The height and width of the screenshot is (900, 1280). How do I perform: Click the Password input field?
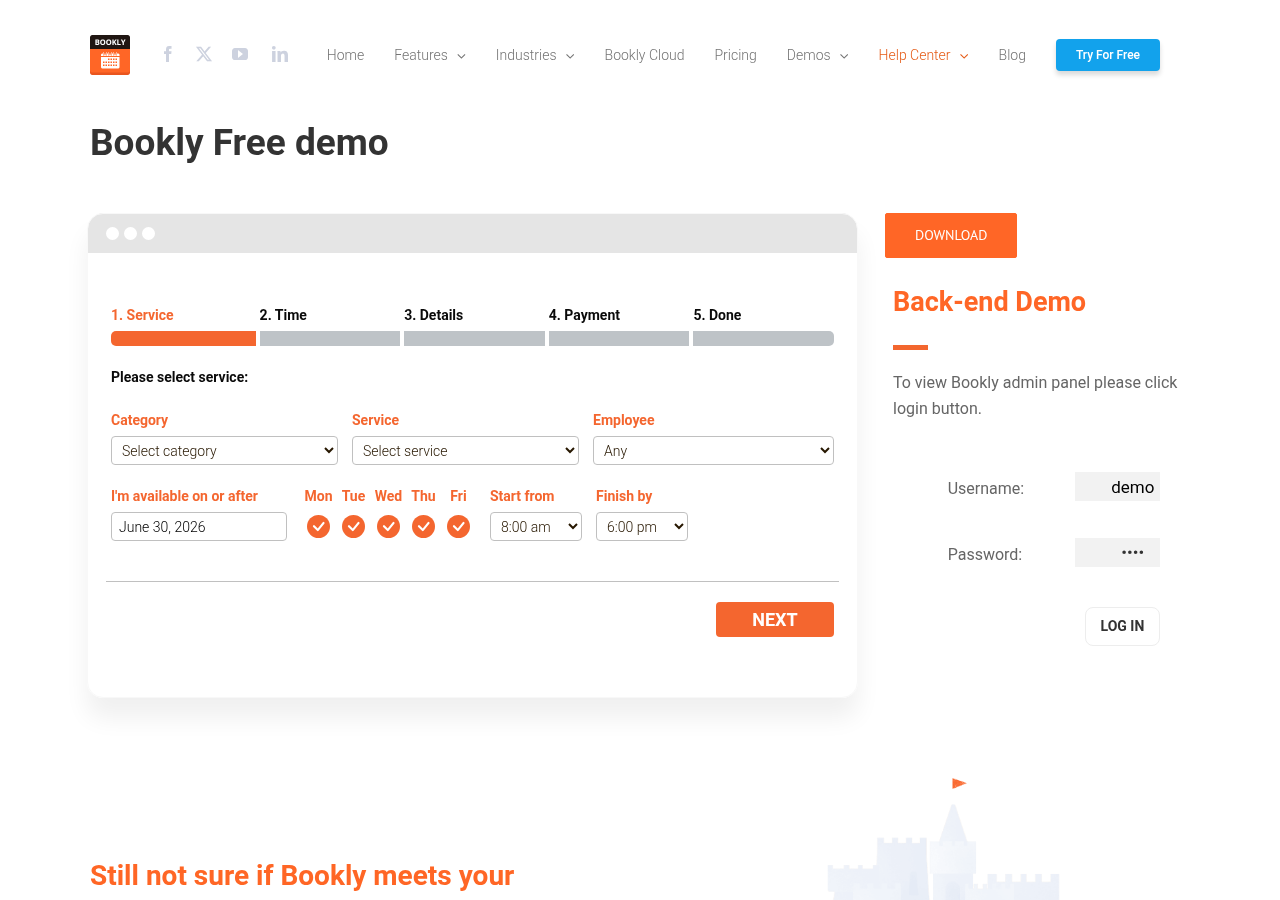click(1117, 552)
